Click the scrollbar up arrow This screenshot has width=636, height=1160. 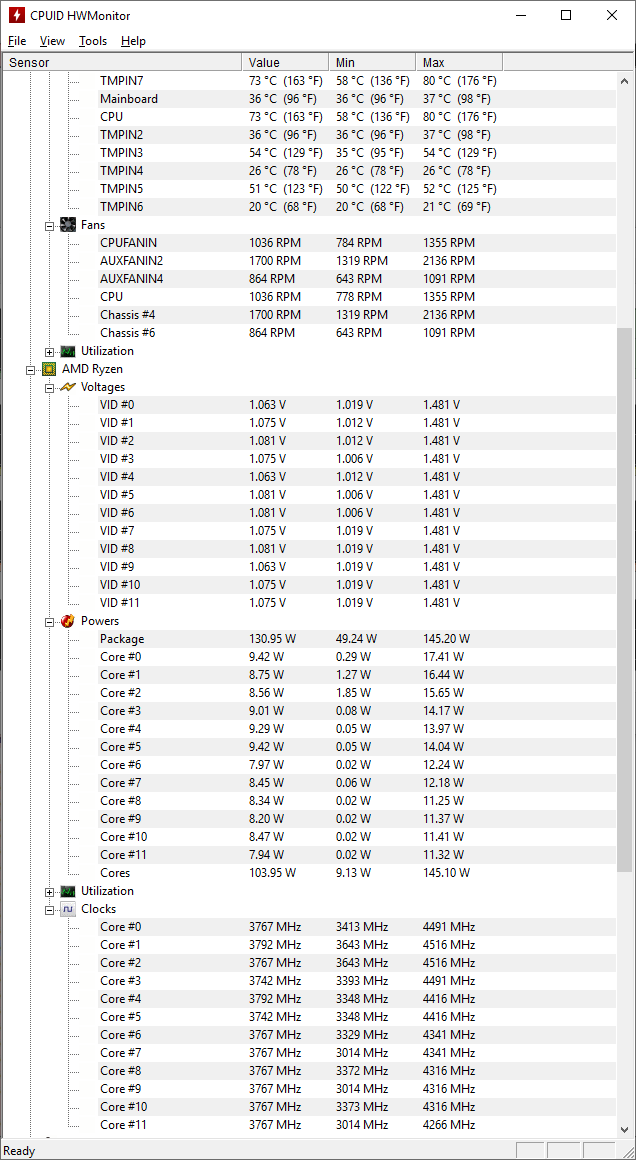(625, 80)
